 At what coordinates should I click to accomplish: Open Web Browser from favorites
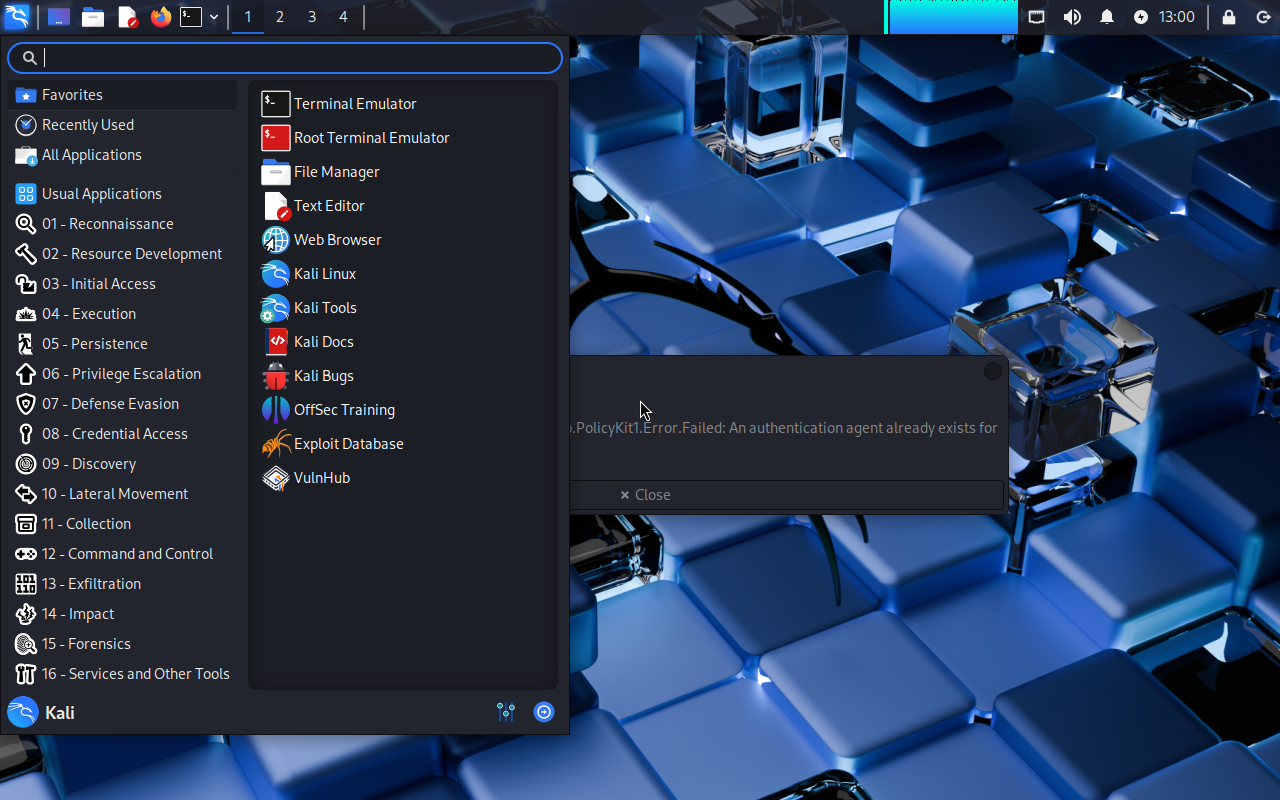(x=402, y=240)
